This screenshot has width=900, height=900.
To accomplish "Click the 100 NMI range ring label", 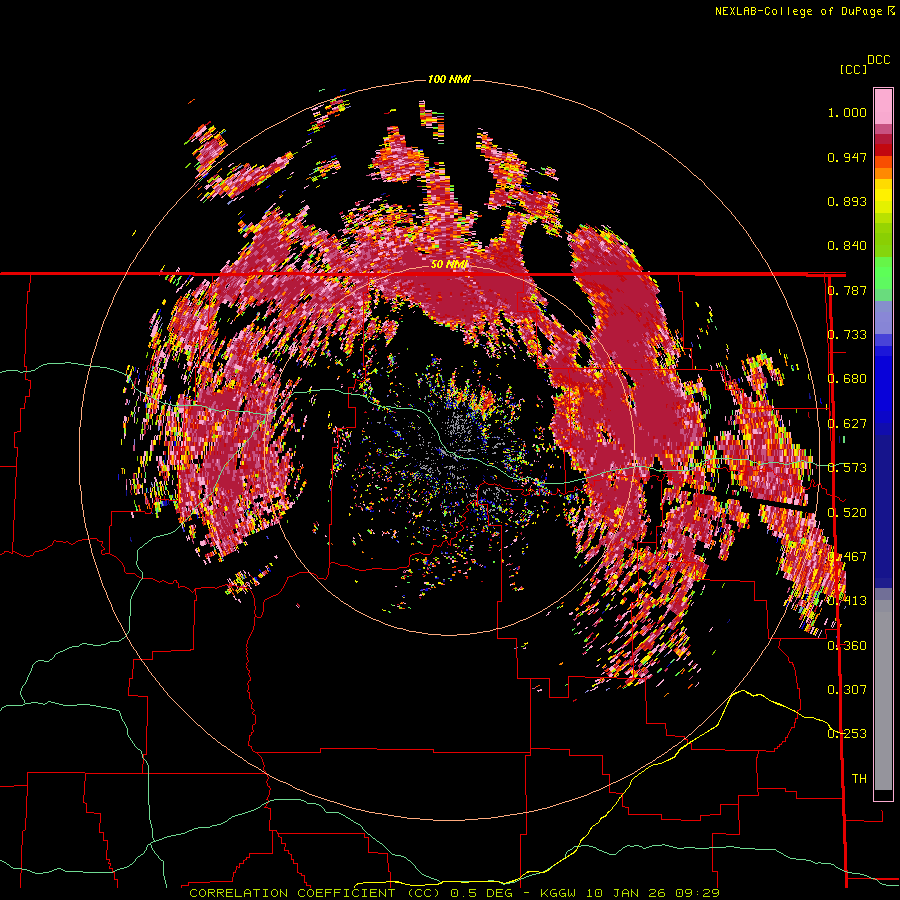I will click(x=449, y=79).
